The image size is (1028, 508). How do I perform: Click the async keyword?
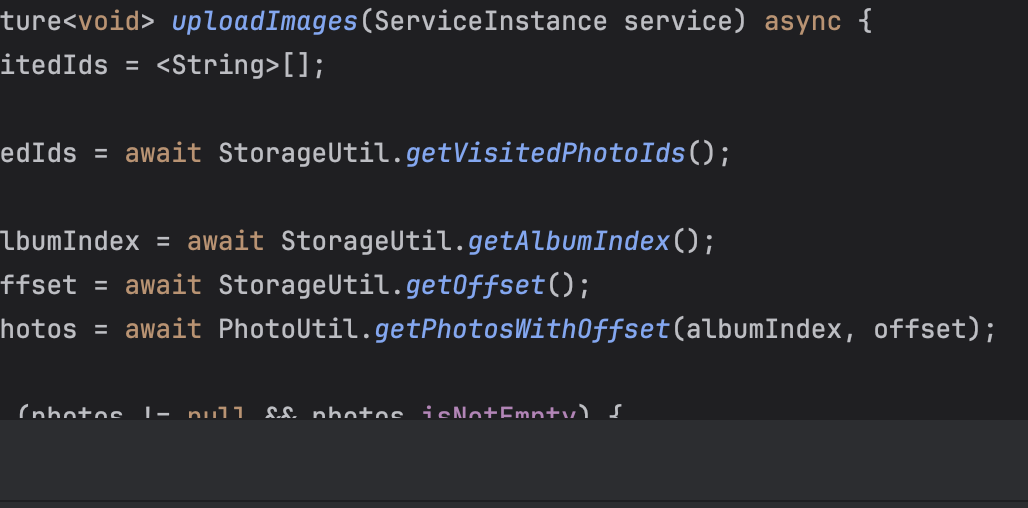coord(803,21)
